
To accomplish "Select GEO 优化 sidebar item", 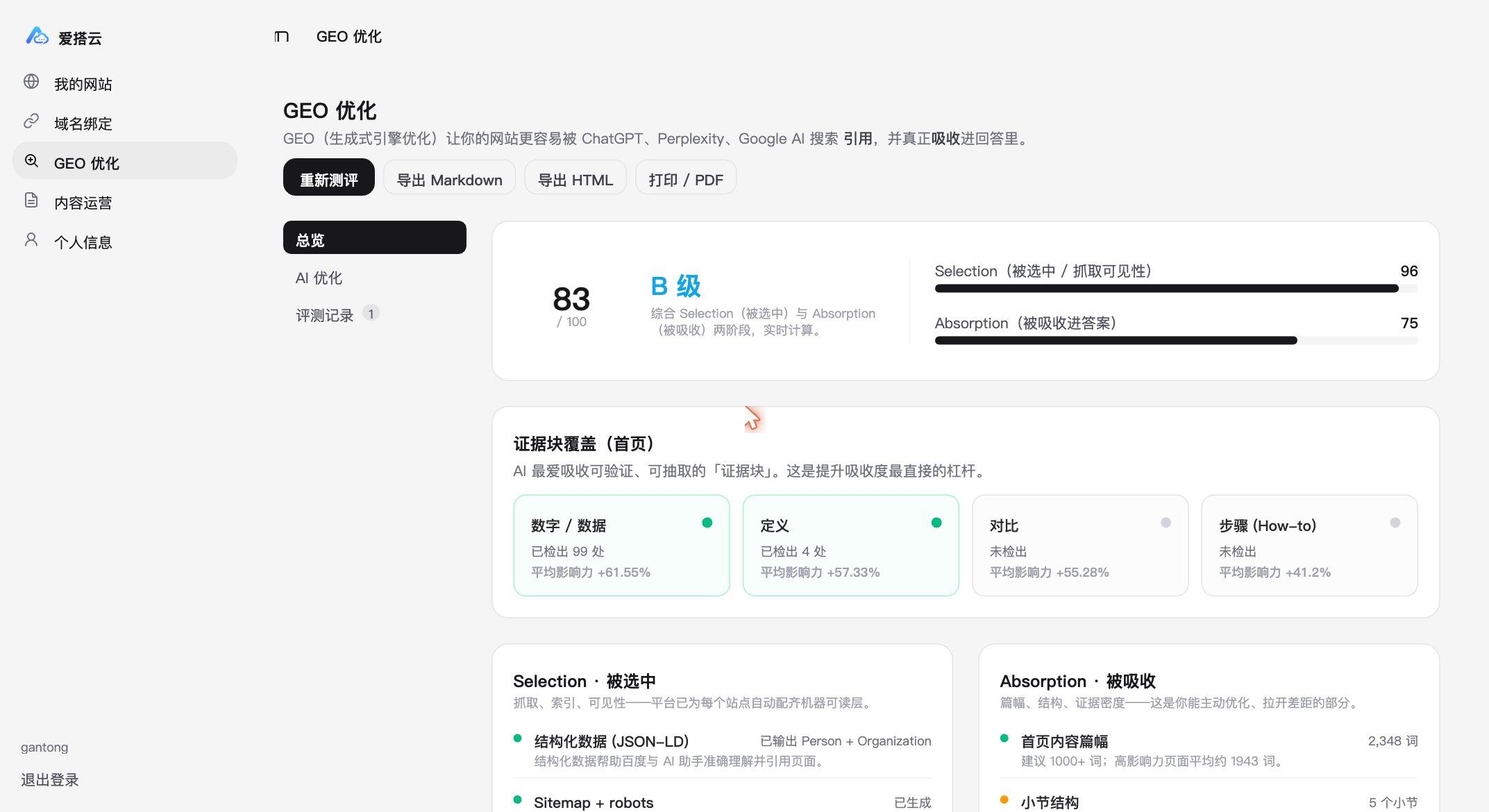I will 125,161.
